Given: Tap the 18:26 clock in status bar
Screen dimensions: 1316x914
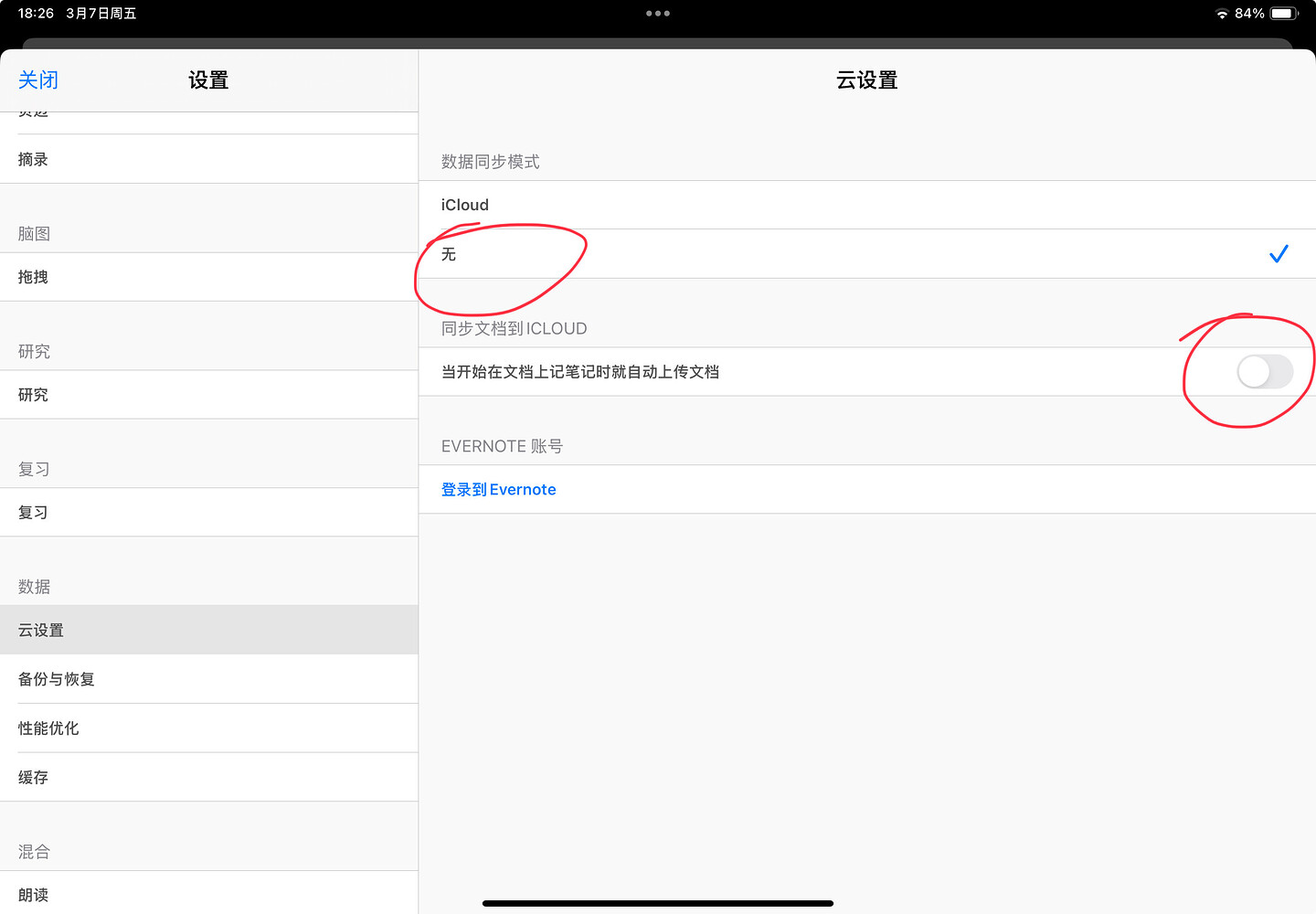Looking at the screenshot, I should [36, 14].
